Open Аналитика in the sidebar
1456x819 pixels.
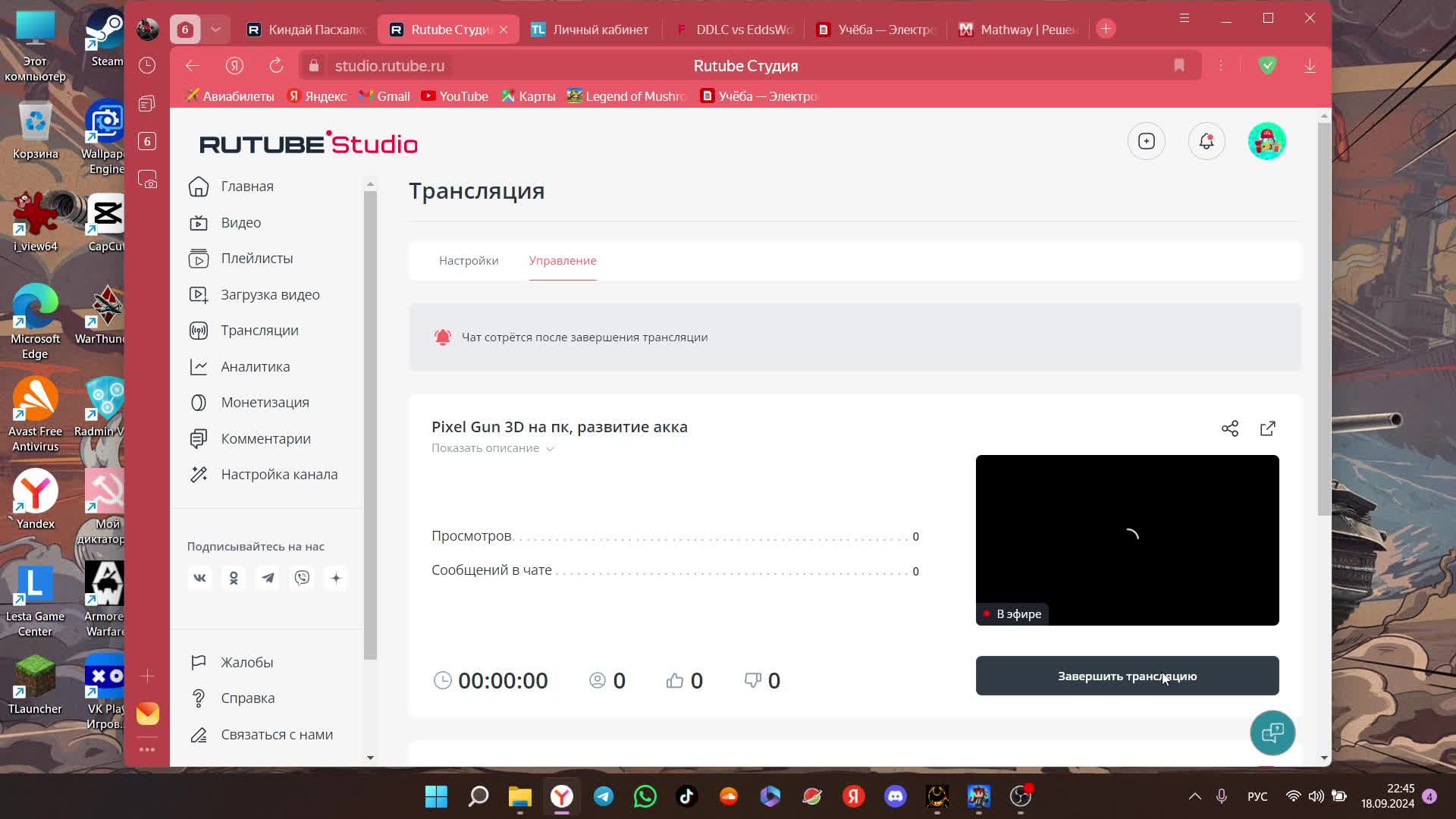255,367
